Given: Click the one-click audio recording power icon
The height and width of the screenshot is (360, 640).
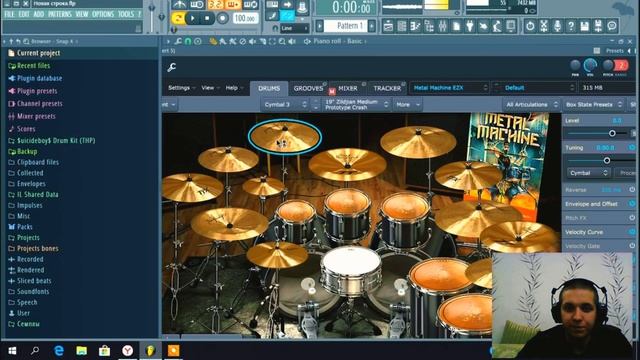Looking at the screenshot, I should pos(530,27).
